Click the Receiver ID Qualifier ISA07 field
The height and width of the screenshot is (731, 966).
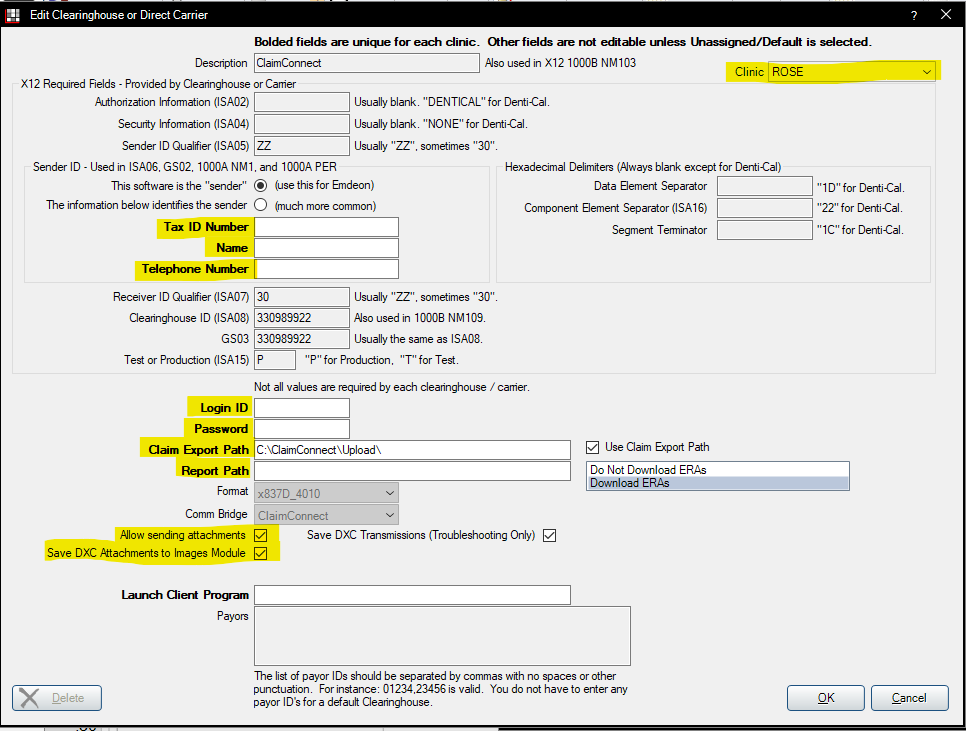[302, 297]
